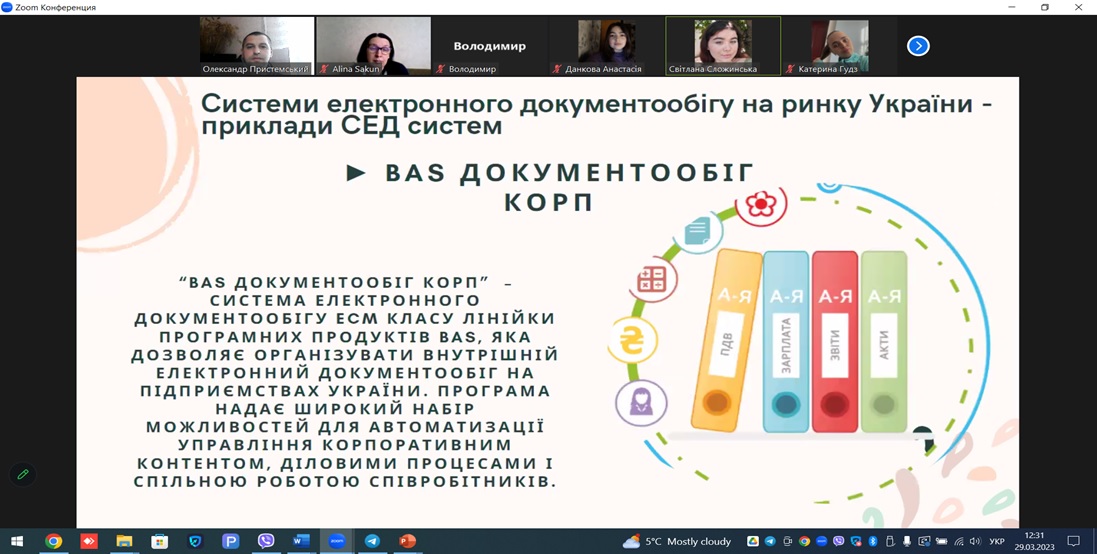Viewport: 1097px width, 554px height.
Task: Click battery status tray icon
Action: 942,541
